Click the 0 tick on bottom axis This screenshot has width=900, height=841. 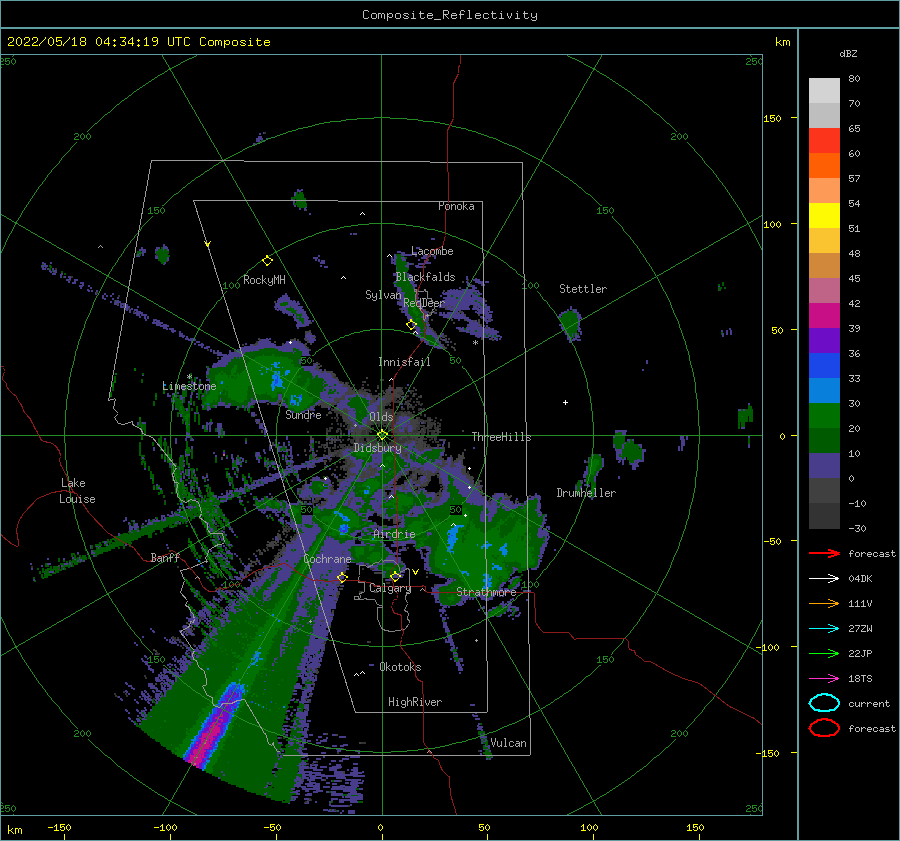coord(381,828)
